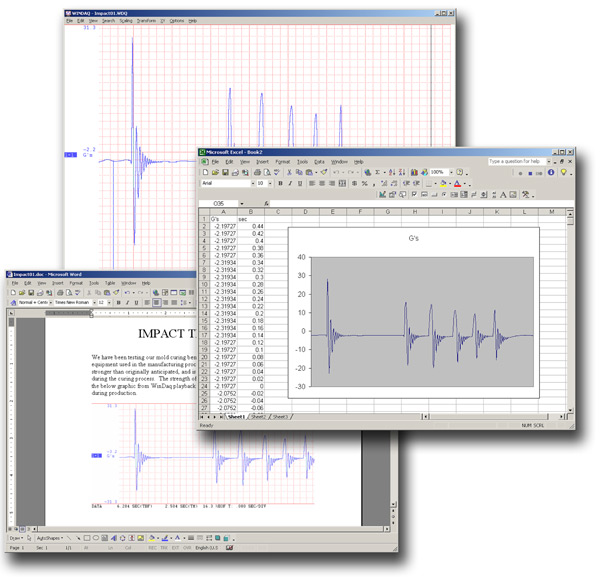Screen dimensions: 600x581
Task: Click the lightbulb icon in Excel toolbar
Action: [563, 172]
